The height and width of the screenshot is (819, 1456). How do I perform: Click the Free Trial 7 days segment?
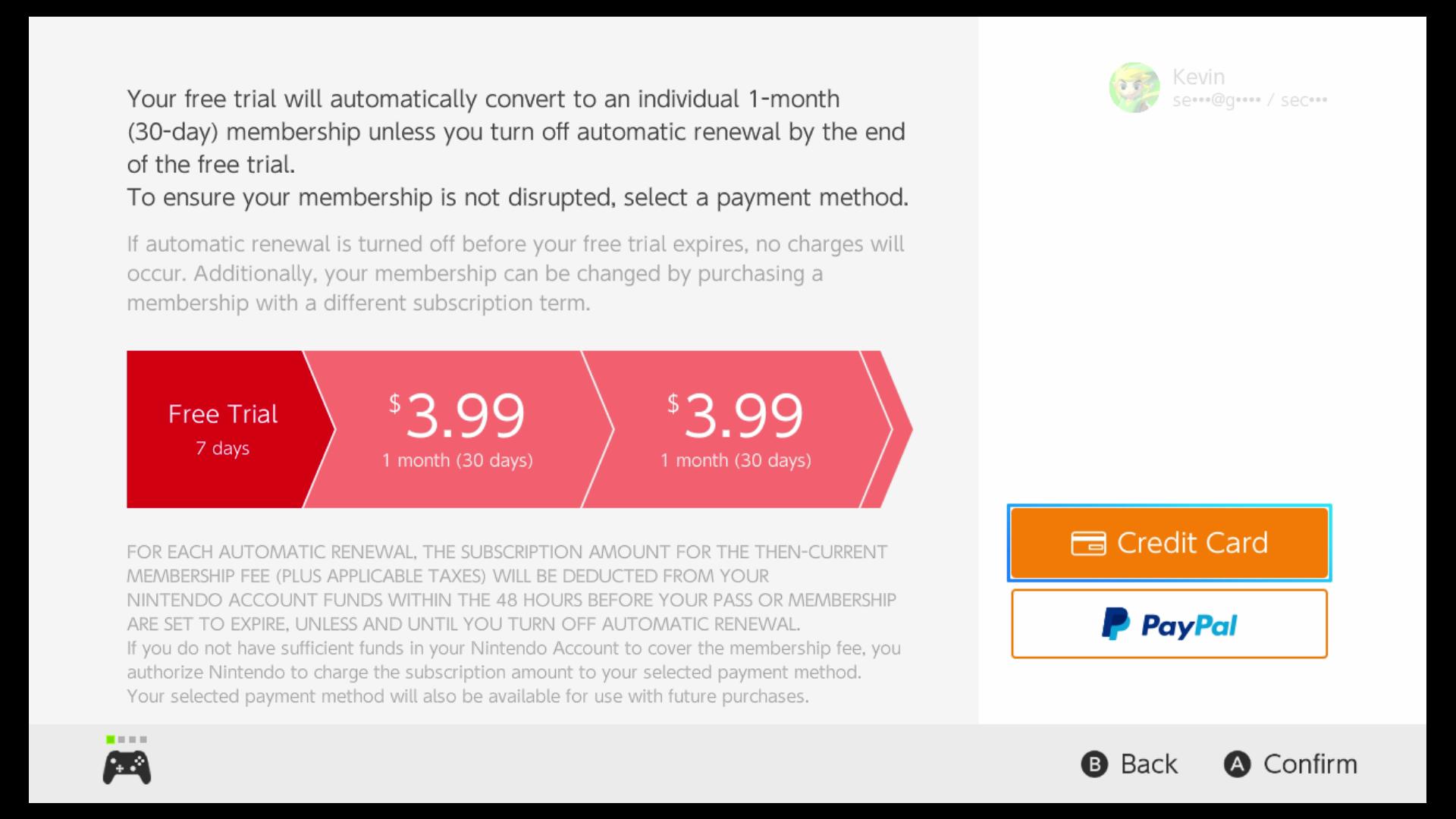pos(223,429)
